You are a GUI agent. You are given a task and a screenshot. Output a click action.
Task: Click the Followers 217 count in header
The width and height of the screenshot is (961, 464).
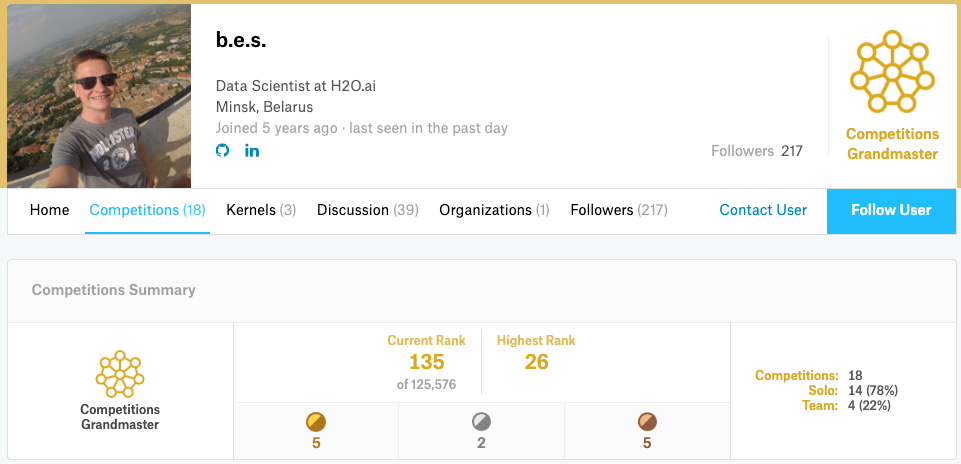coord(757,151)
